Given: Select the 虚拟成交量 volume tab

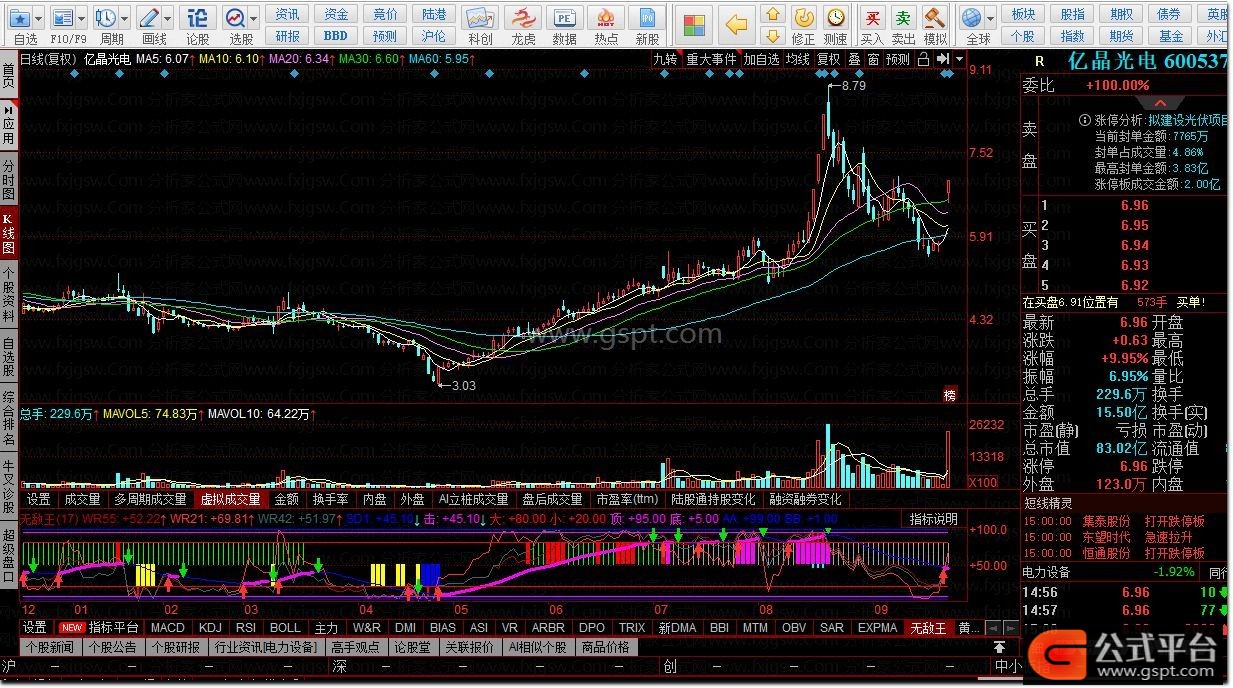Looking at the screenshot, I should [230, 499].
